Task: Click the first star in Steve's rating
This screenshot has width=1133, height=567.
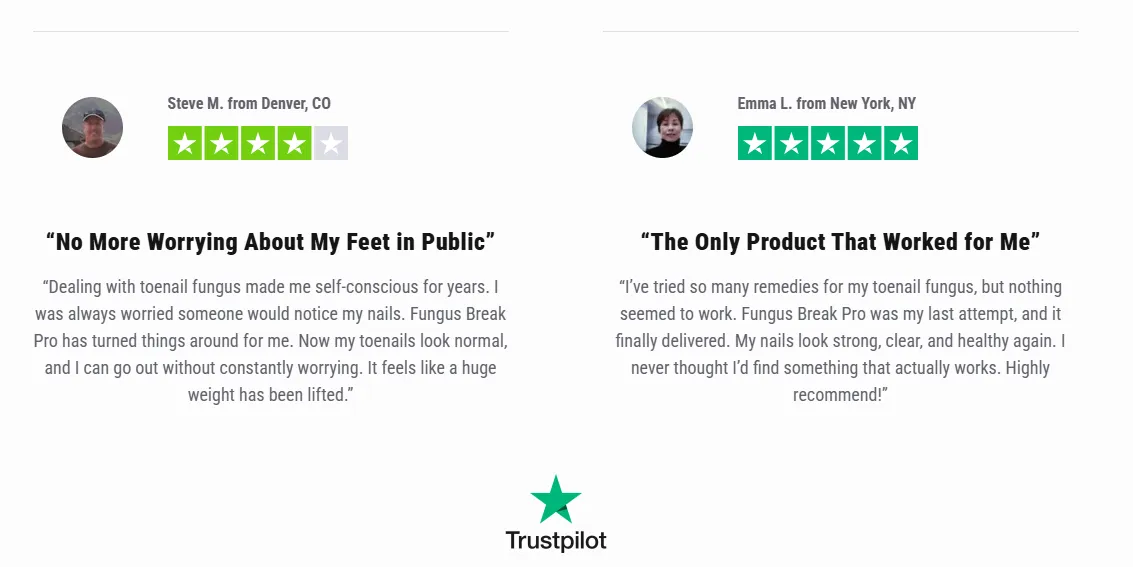Action: 185,143
